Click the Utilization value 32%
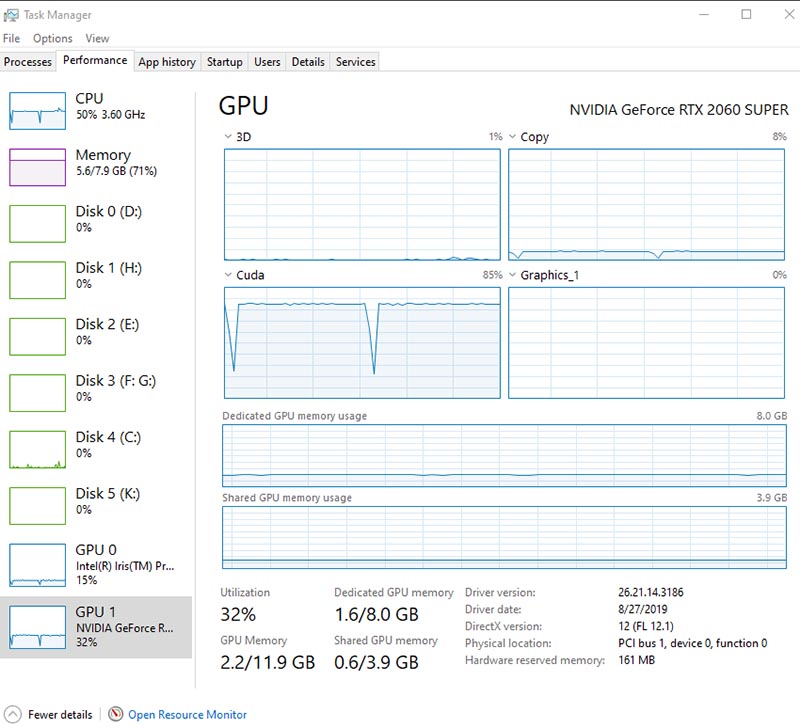Image resolution: width=800 pixels, height=728 pixels. pyautogui.click(x=238, y=614)
